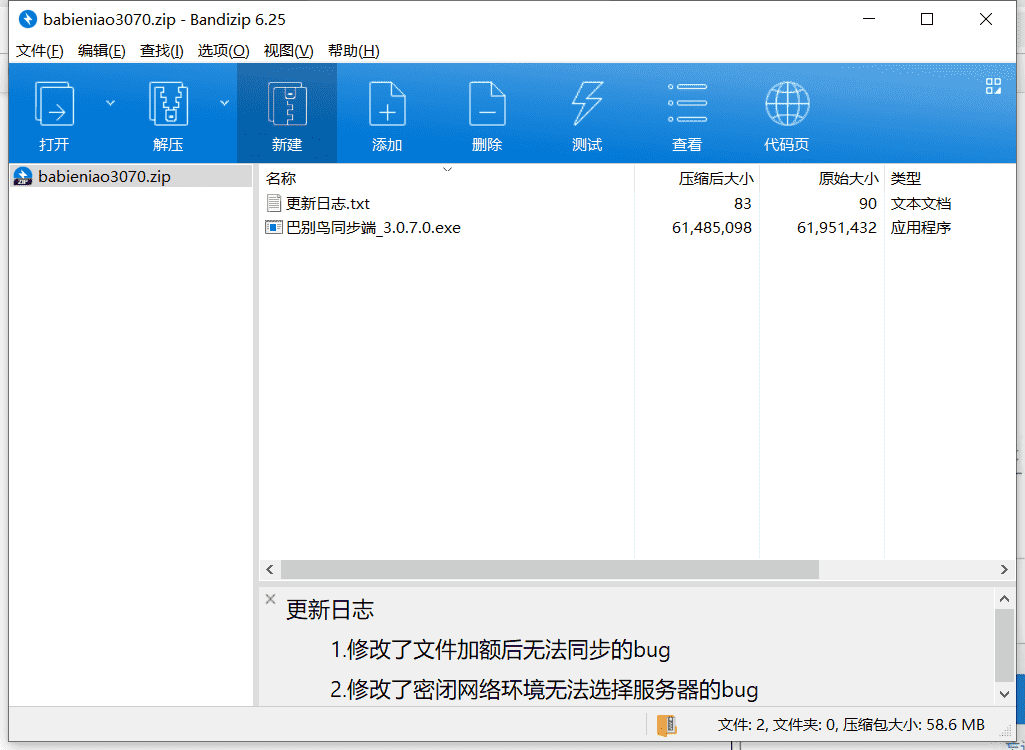This screenshot has width=1025, height=750.
Task: Click the preview pane scroll down arrow
Action: pyautogui.click(x=1005, y=694)
